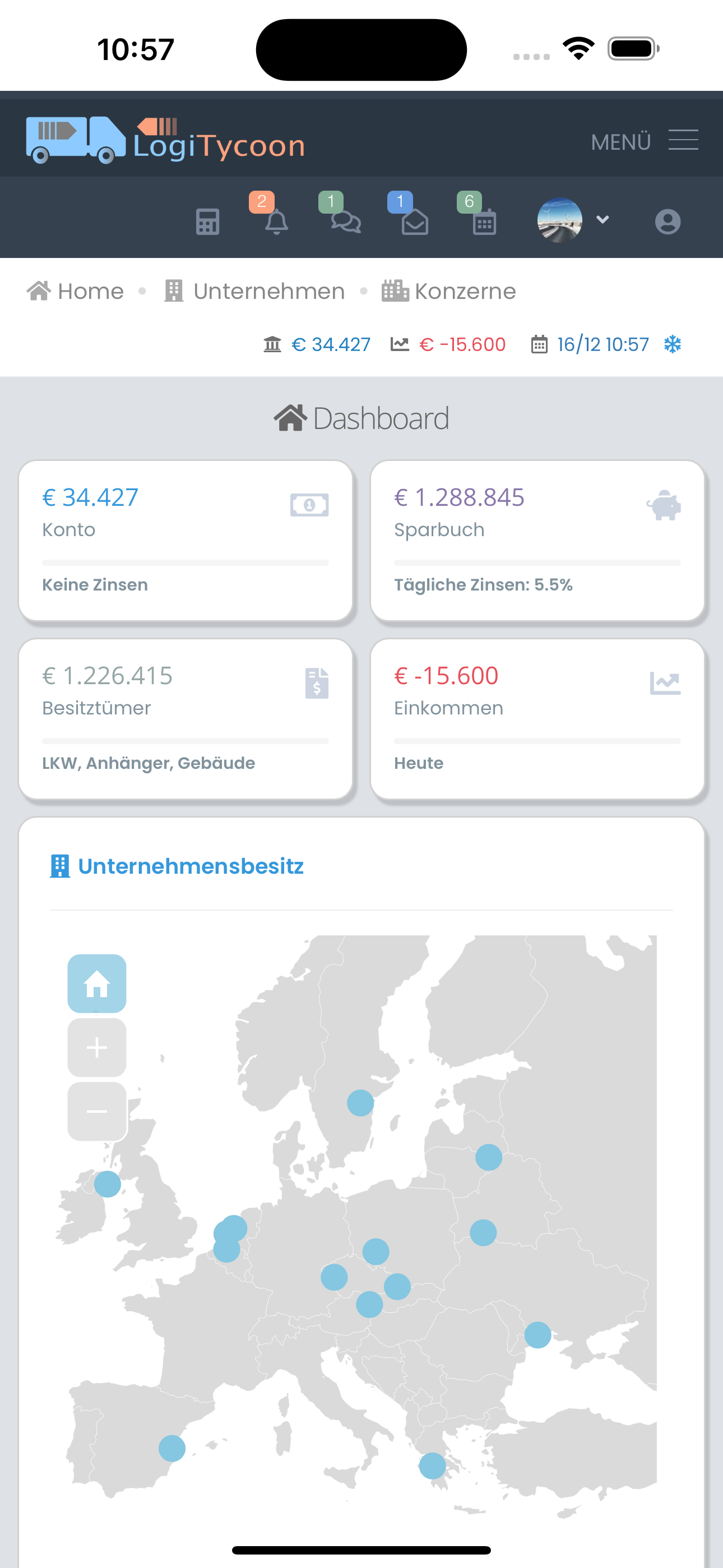Viewport: 723px width, 1568px height.
Task: Open chat messages icon
Action: 346,221
